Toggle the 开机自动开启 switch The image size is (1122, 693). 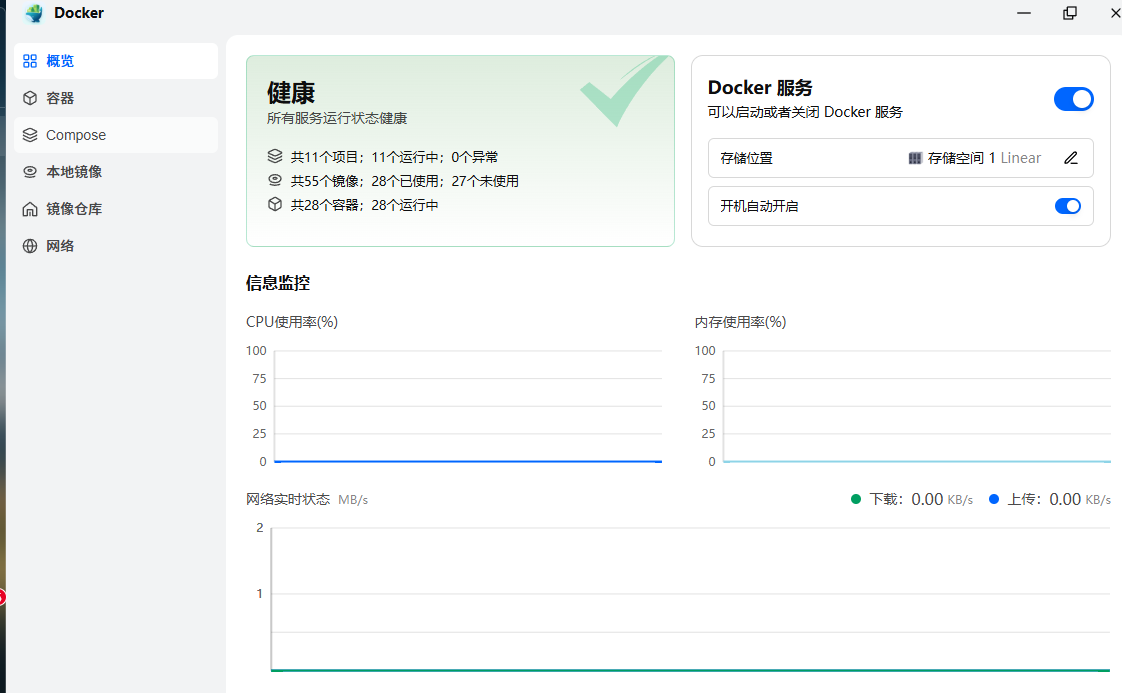pos(1068,206)
